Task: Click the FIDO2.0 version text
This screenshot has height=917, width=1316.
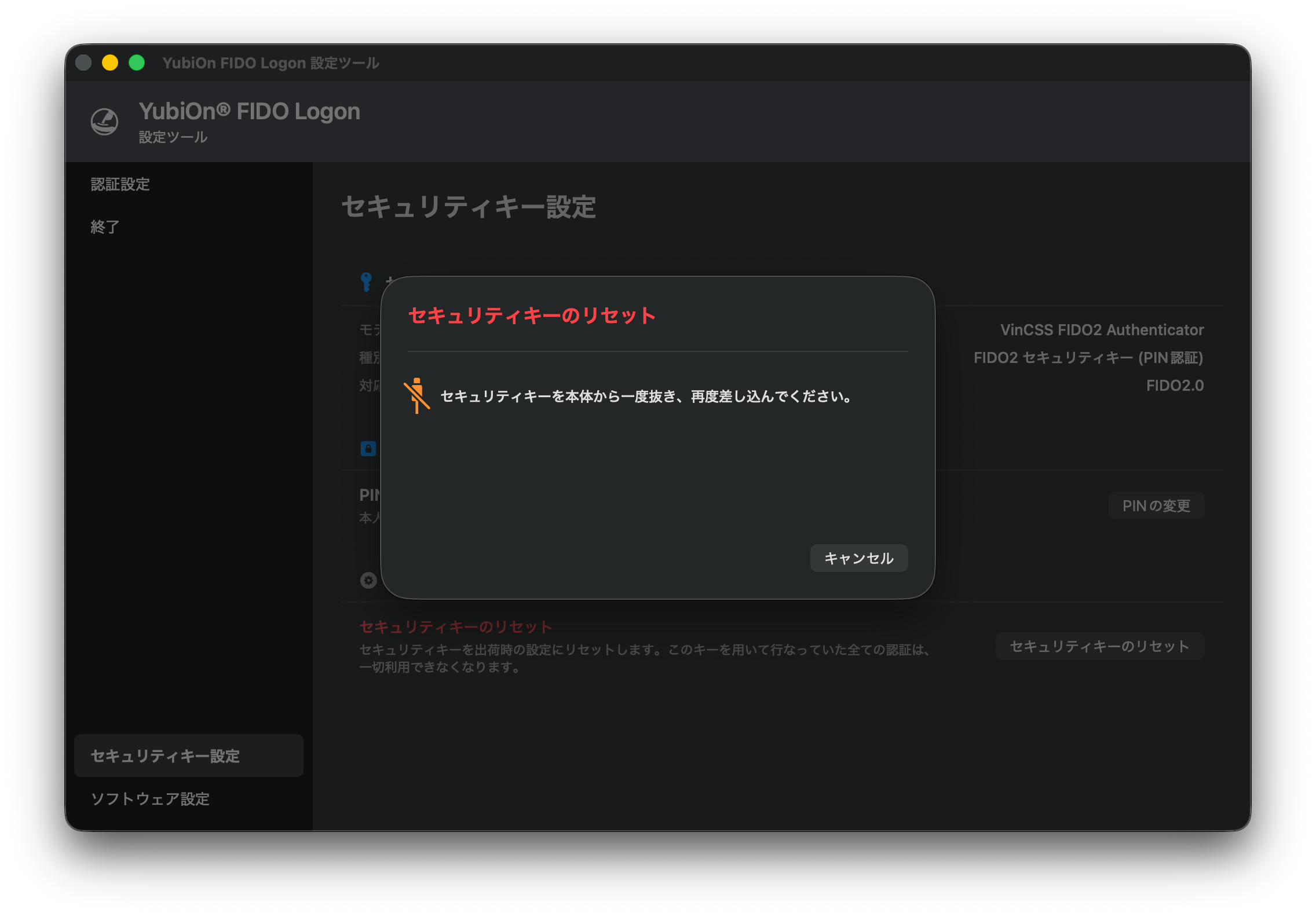Action: [1175, 386]
